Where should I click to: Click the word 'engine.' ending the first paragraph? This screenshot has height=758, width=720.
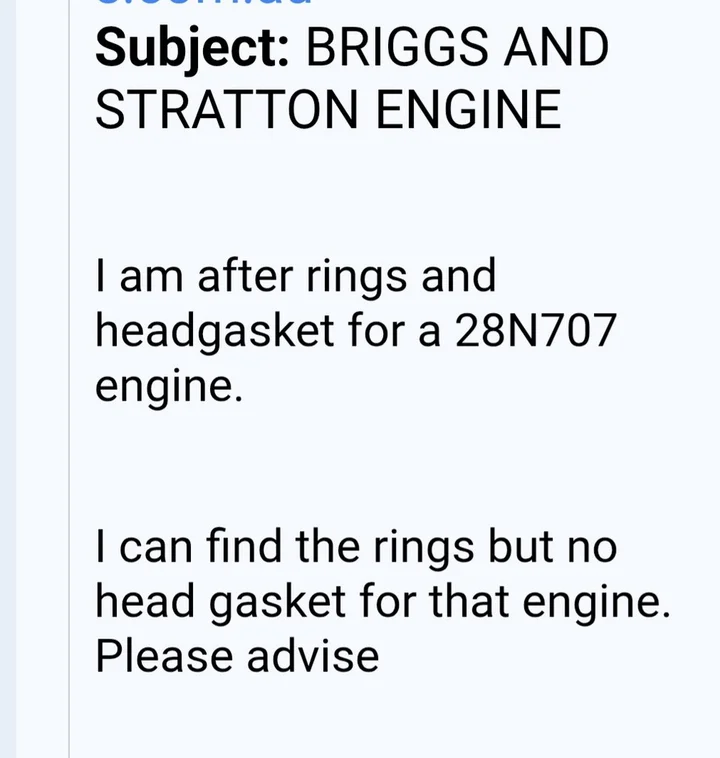pos(169,387)
